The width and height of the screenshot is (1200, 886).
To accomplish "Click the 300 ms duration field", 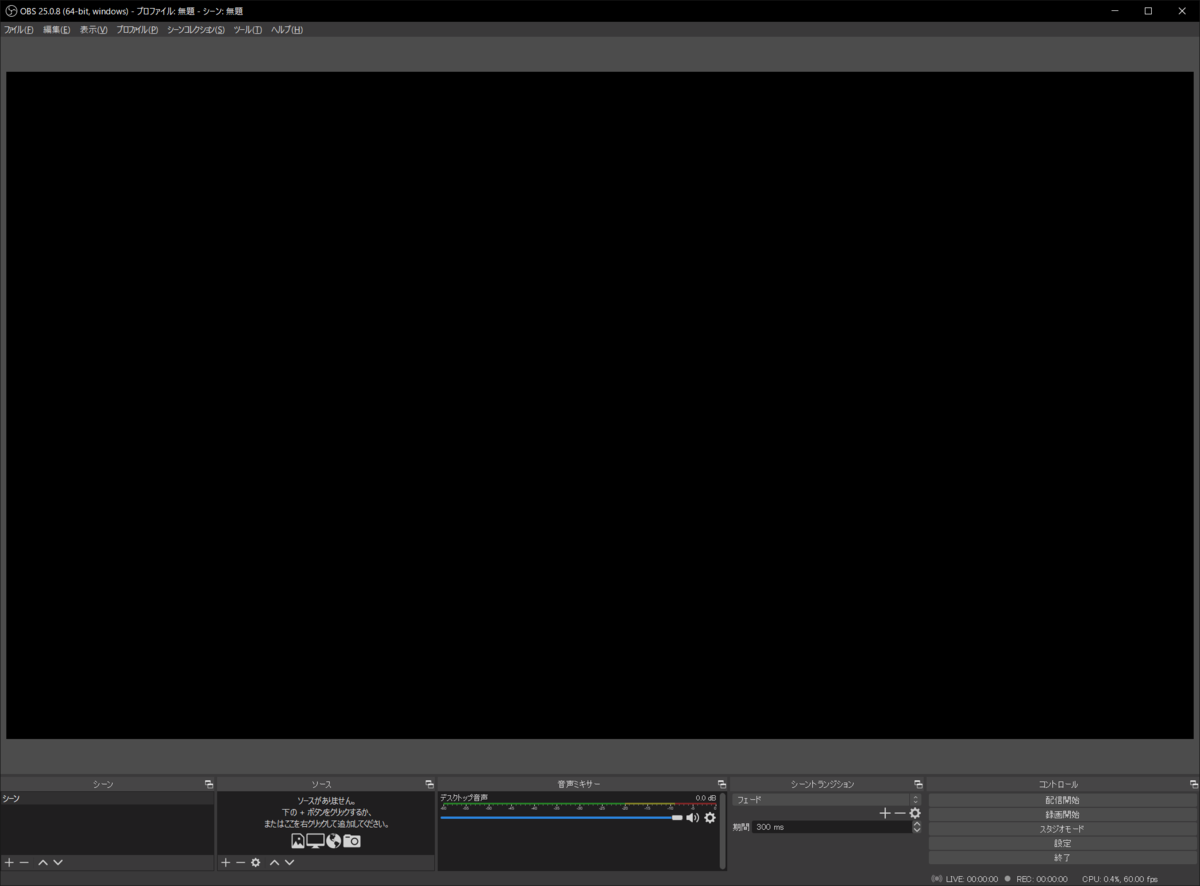I will pos(831,827).
